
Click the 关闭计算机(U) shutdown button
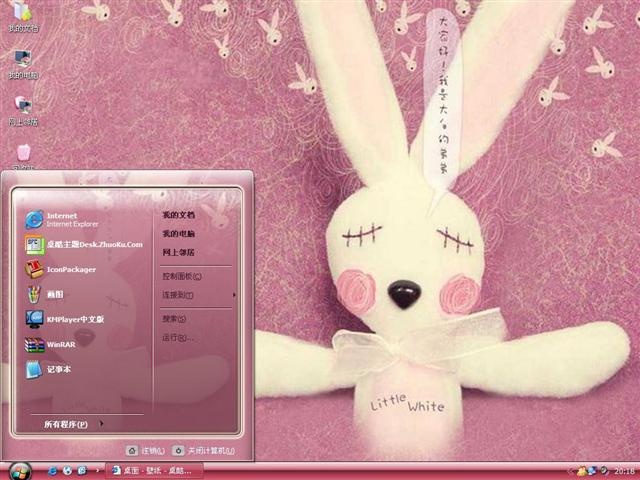[203, 451]
